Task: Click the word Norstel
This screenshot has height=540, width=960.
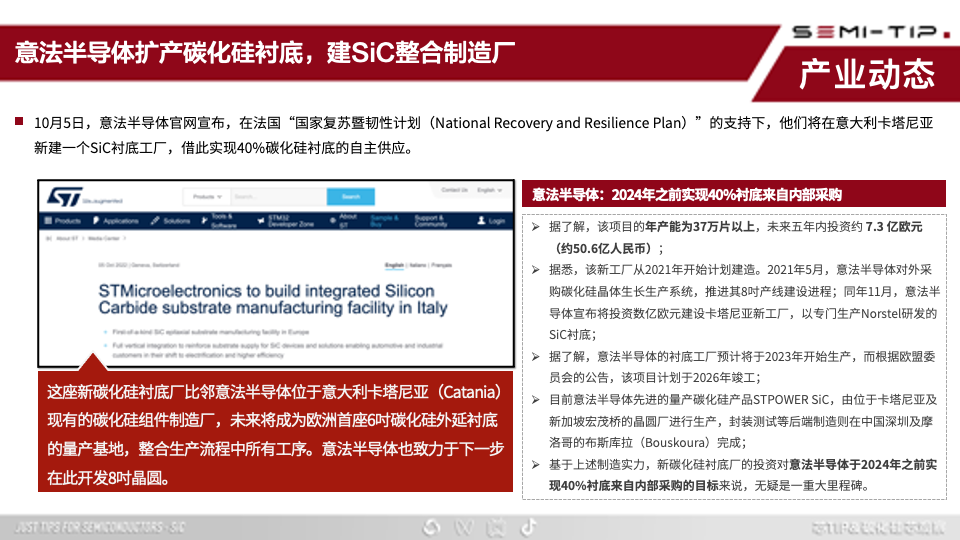Action: point(883,313)
